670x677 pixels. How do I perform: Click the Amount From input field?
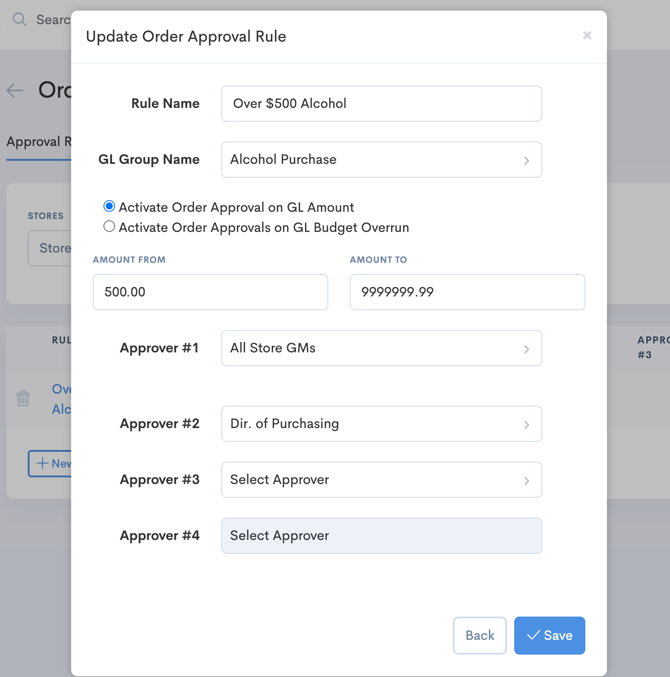tap(210, 292)
